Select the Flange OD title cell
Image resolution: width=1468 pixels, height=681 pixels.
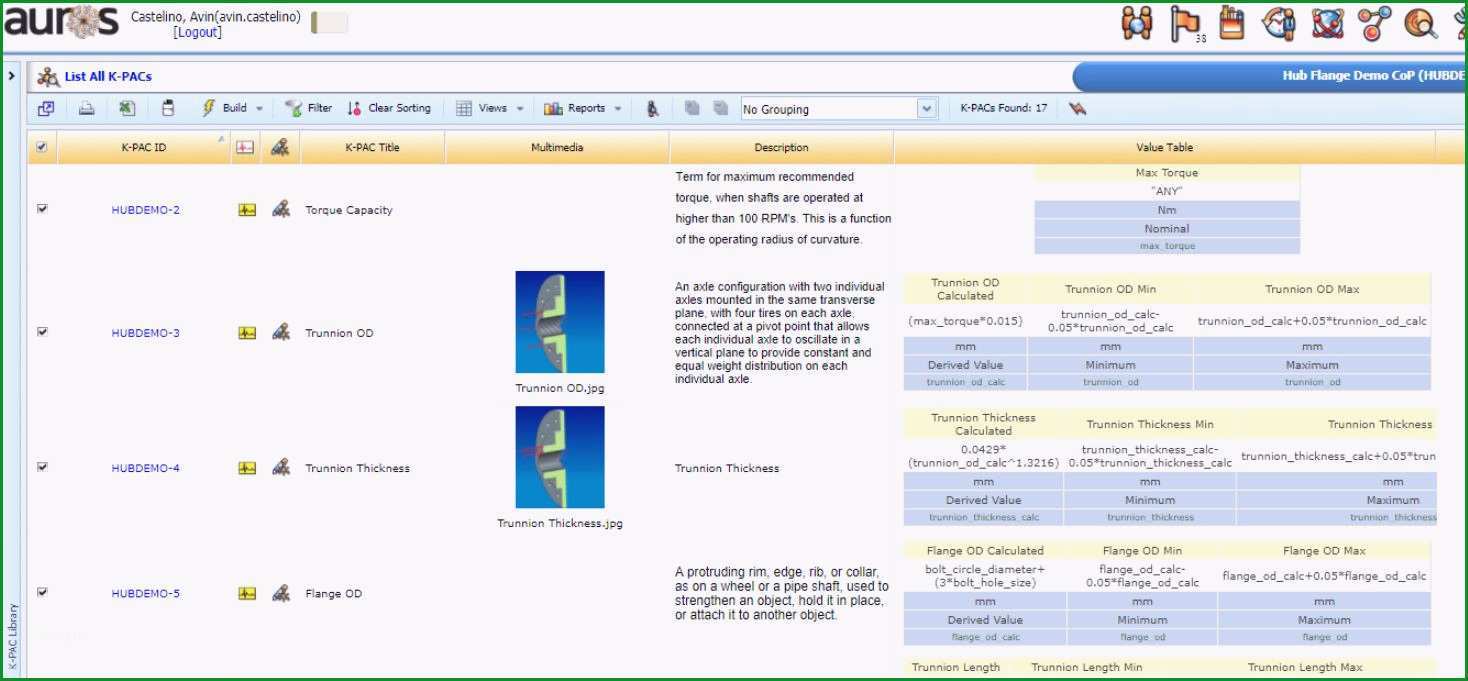(x=333, y=593)
